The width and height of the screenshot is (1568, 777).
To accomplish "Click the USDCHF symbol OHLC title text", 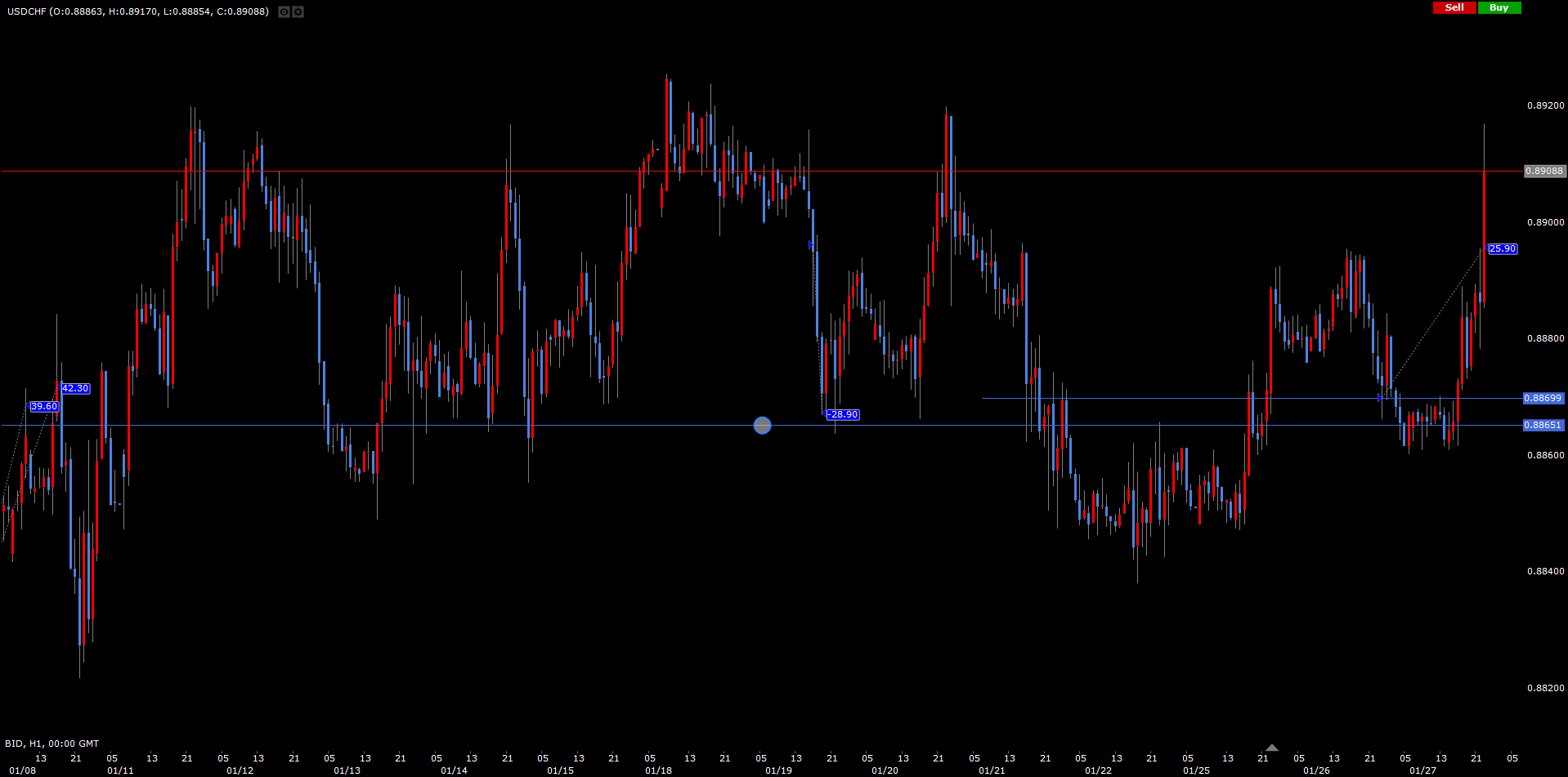I will coord(138,11).
